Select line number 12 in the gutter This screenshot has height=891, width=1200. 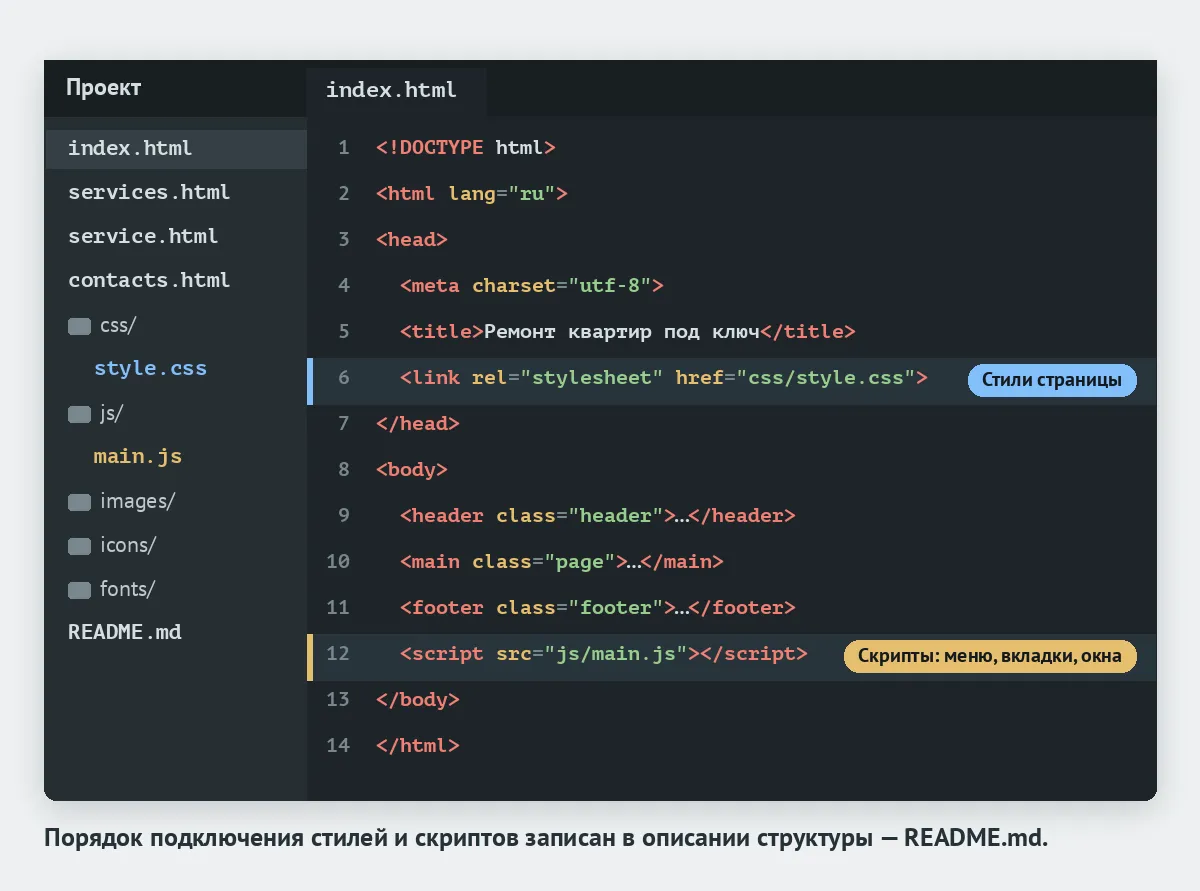[338, 654]
